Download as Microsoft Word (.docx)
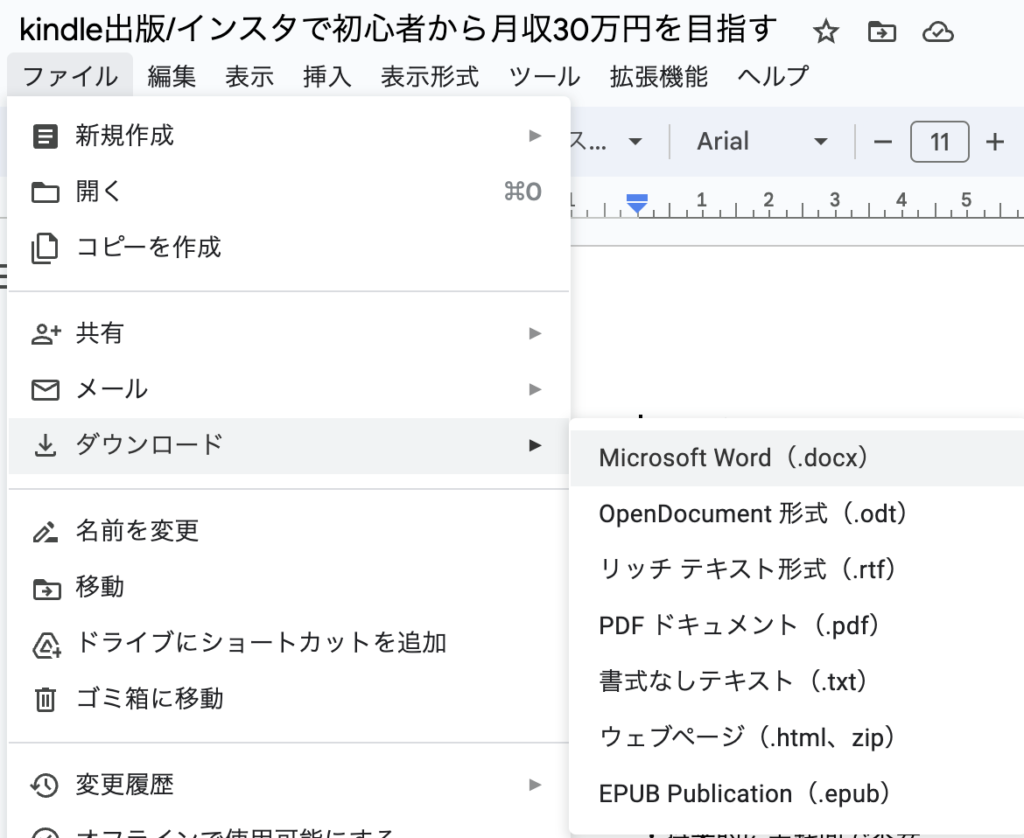The height and width of the screenshot is (838, 1024). tap(734, 458)
